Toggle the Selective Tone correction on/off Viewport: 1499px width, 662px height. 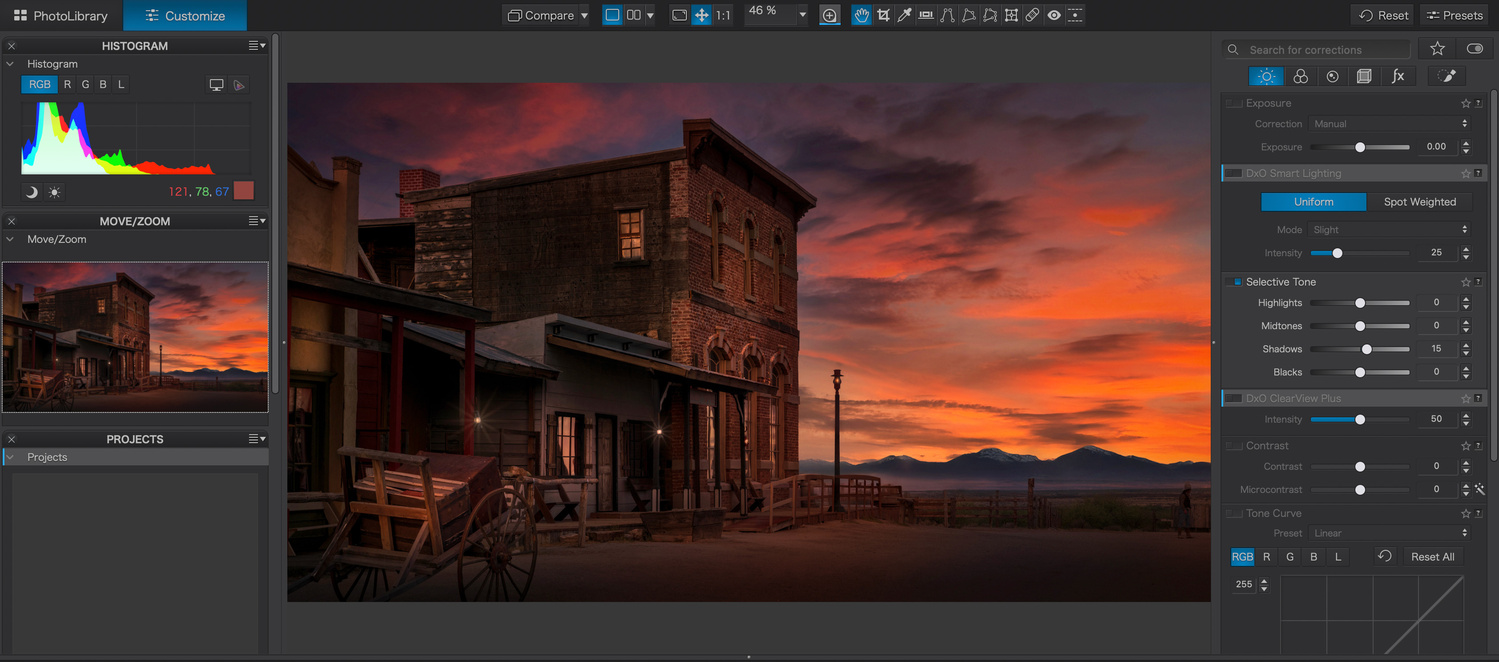coord(1236,282)
